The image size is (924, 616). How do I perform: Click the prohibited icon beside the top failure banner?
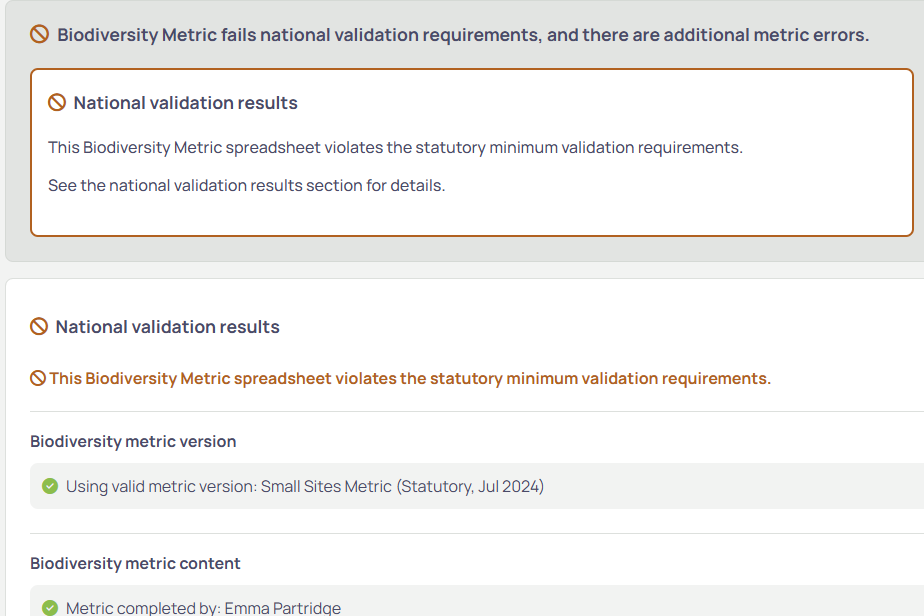pos(39,34)
